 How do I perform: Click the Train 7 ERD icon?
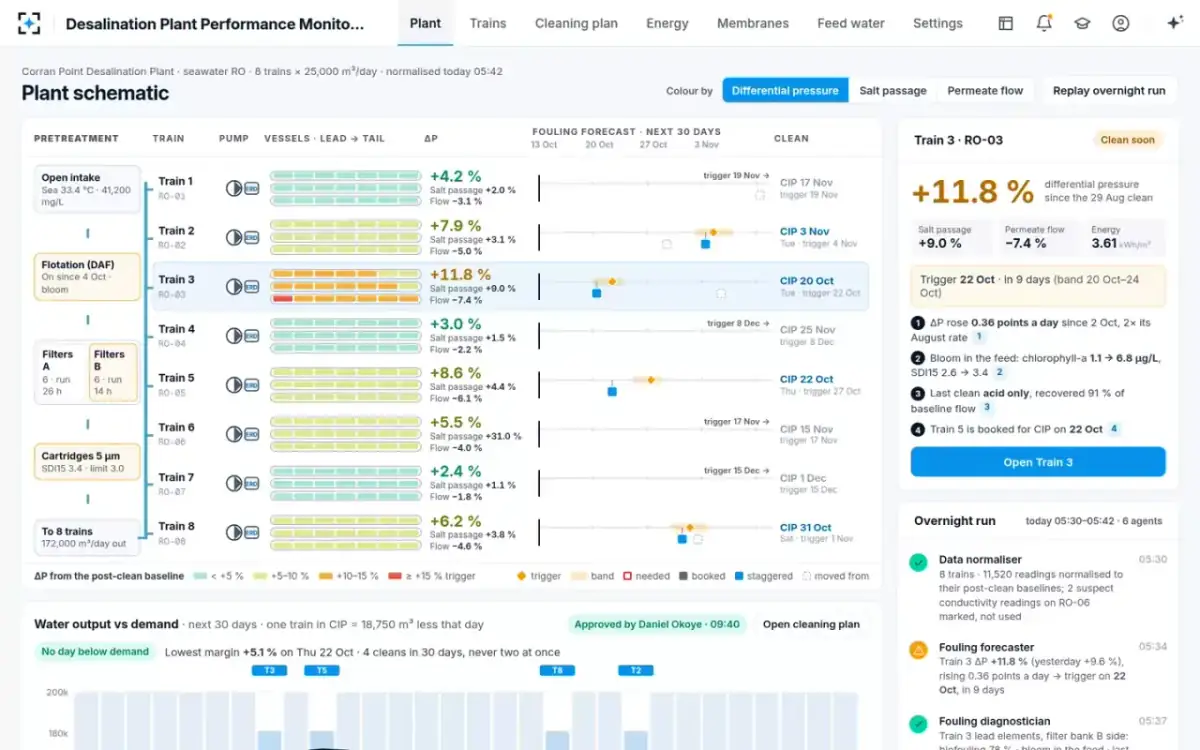click(x=251, y=484)
